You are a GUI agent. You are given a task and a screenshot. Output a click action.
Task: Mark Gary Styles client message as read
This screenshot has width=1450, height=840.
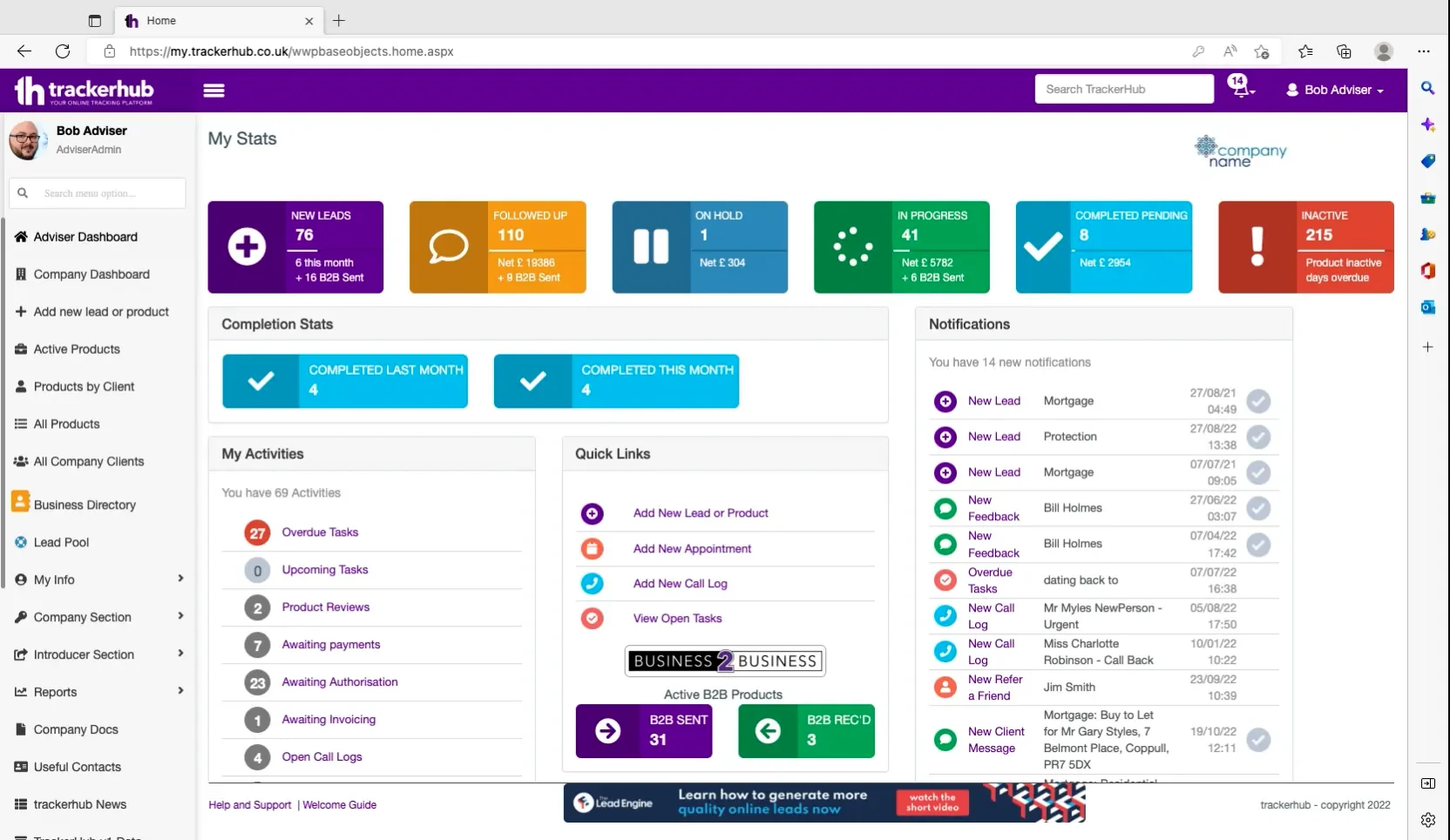1258,740
